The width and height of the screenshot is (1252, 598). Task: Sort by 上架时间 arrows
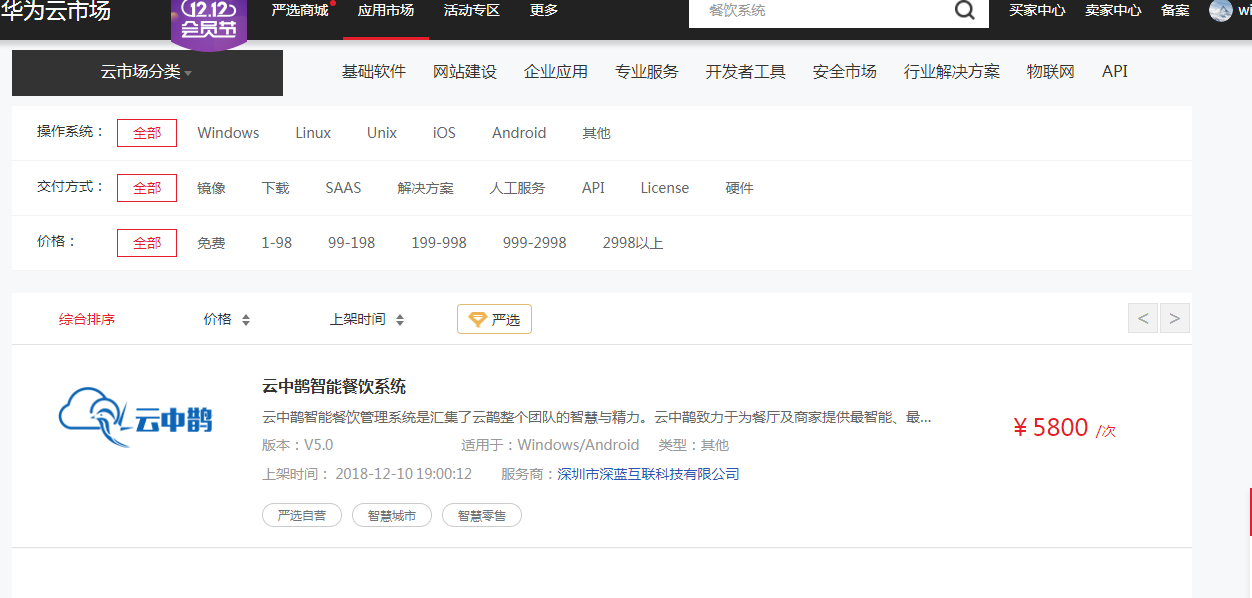[x=400, y=320]
